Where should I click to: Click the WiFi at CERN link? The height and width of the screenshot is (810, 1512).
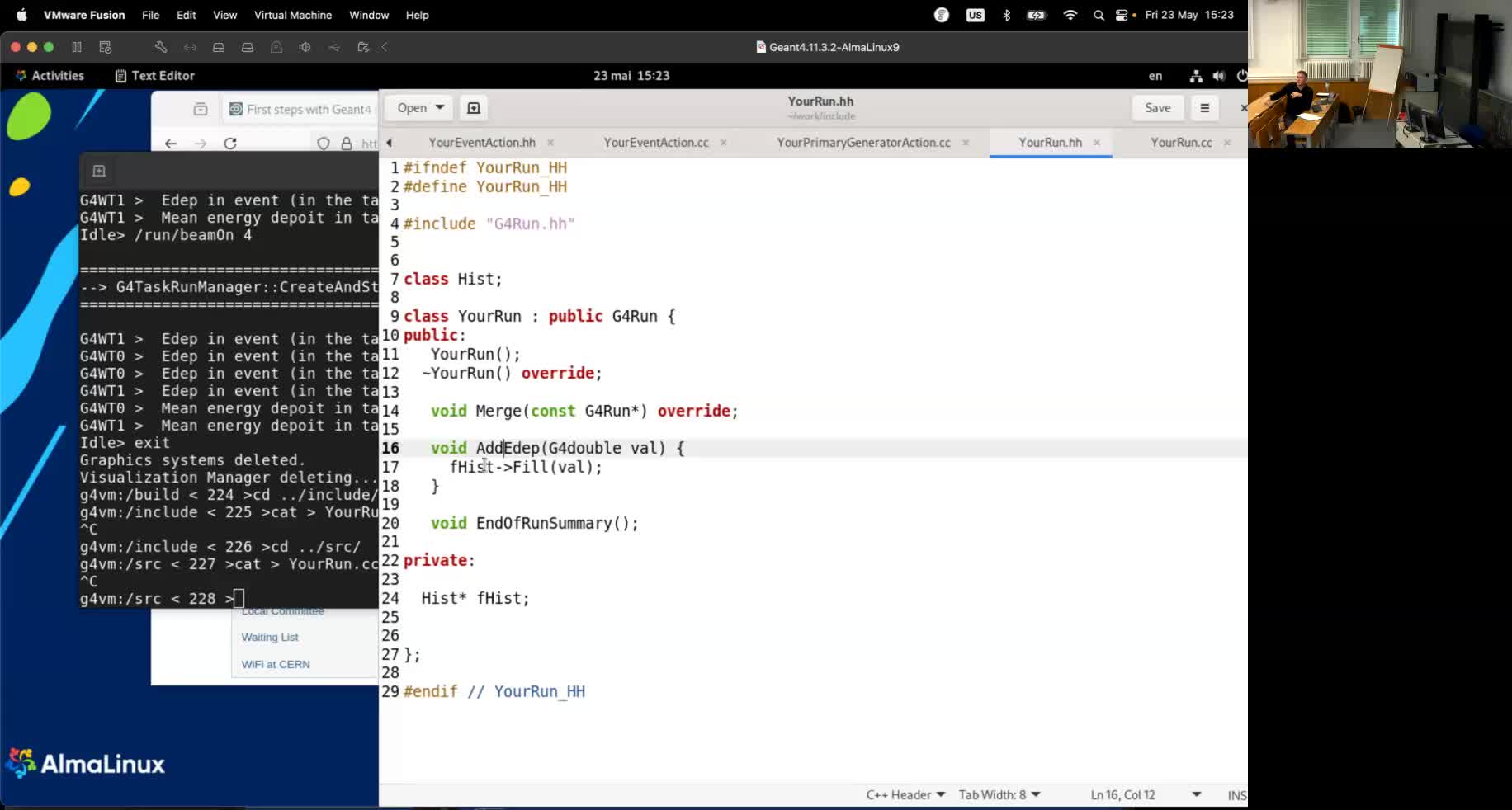275,664
